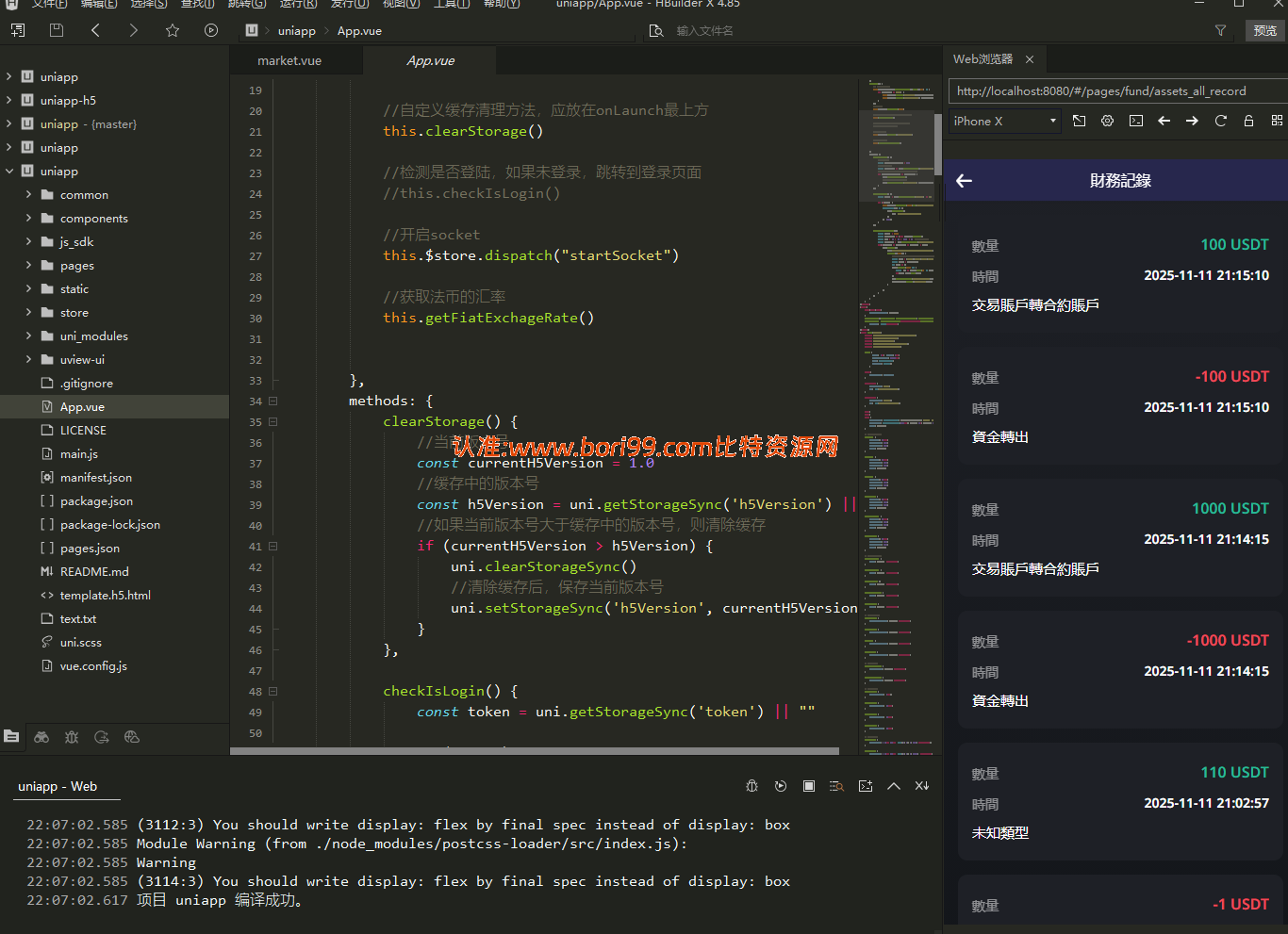Click the debug bug icon in console toolbar
Image resolution: width=1288 pixels, height=934 pixels.
coord(752,786)
